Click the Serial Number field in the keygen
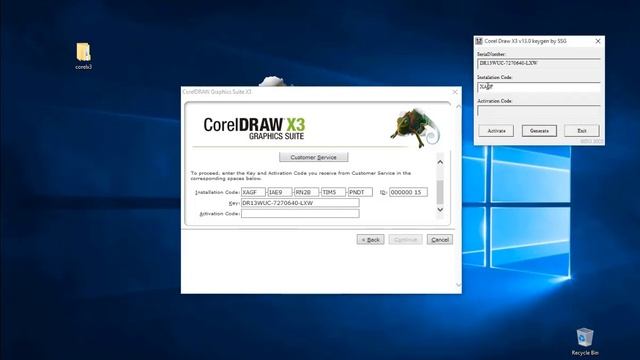Screen dimensions: 640x360 click(539, 63)
